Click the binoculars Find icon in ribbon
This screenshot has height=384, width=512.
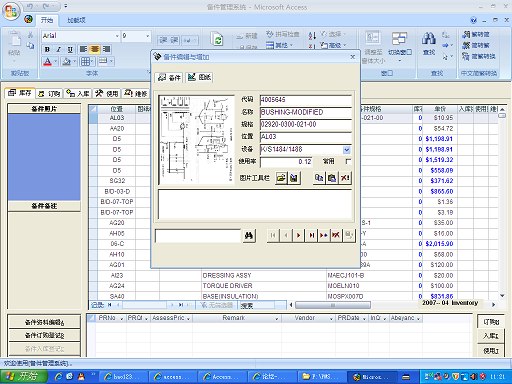(x=428, y=39)
